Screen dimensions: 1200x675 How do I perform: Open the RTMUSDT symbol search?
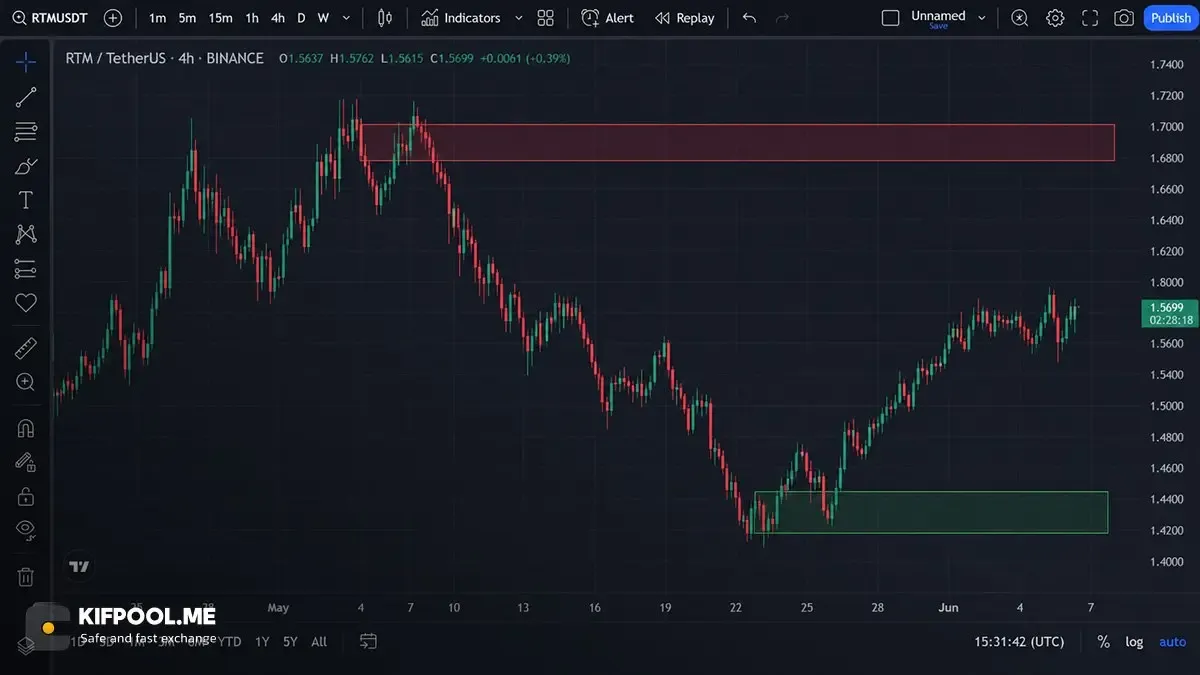[x=49, y=18]
